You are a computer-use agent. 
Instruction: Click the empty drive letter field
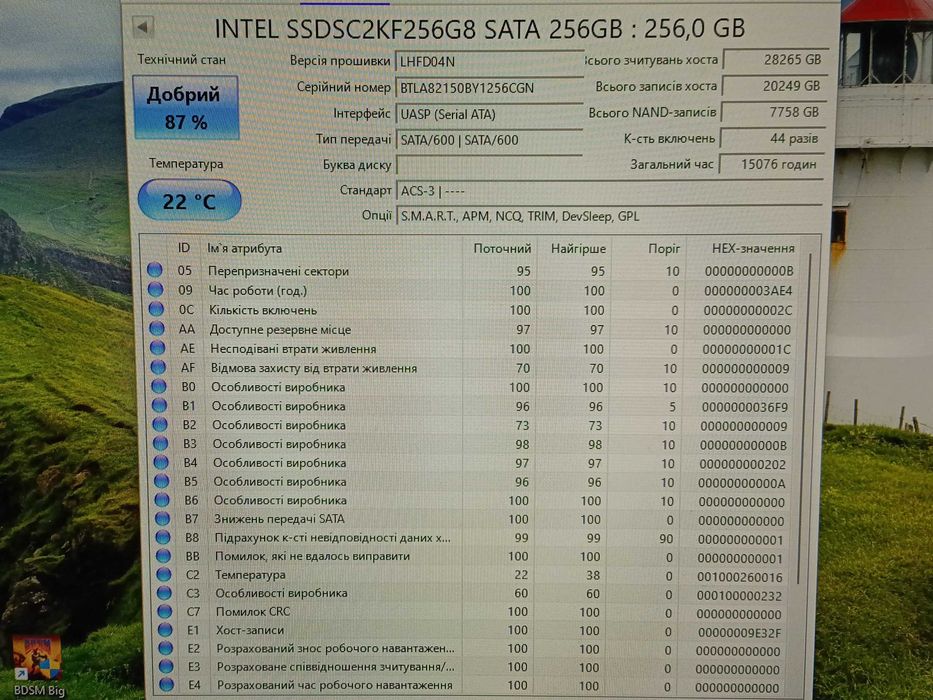click(x=489, y=165)
